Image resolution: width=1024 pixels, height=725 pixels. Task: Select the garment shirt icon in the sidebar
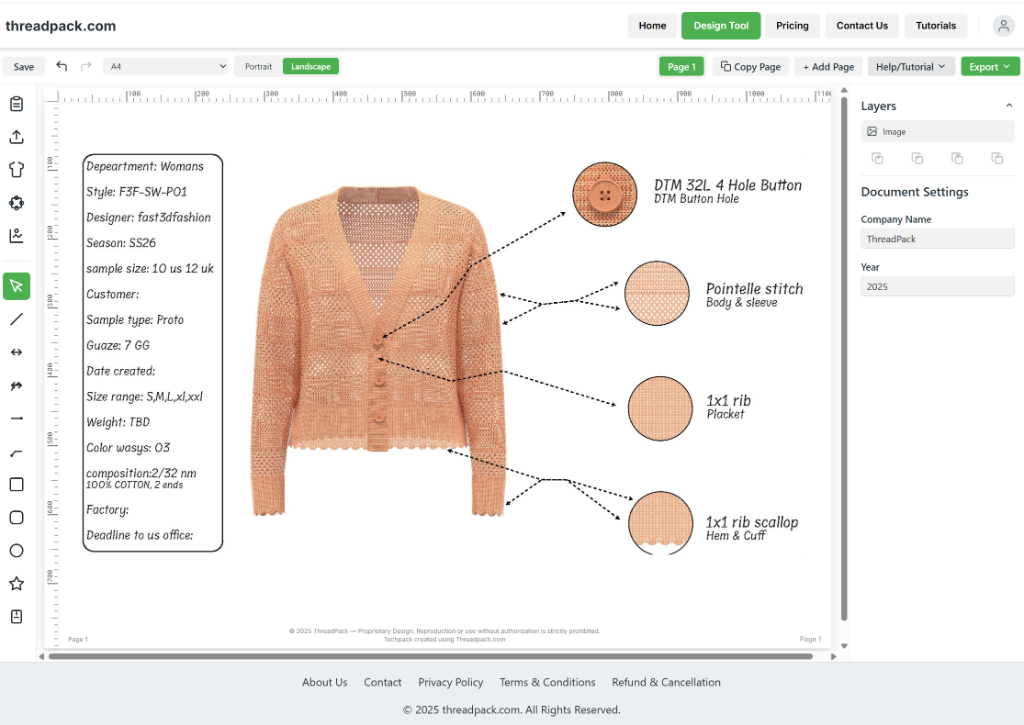16,169
